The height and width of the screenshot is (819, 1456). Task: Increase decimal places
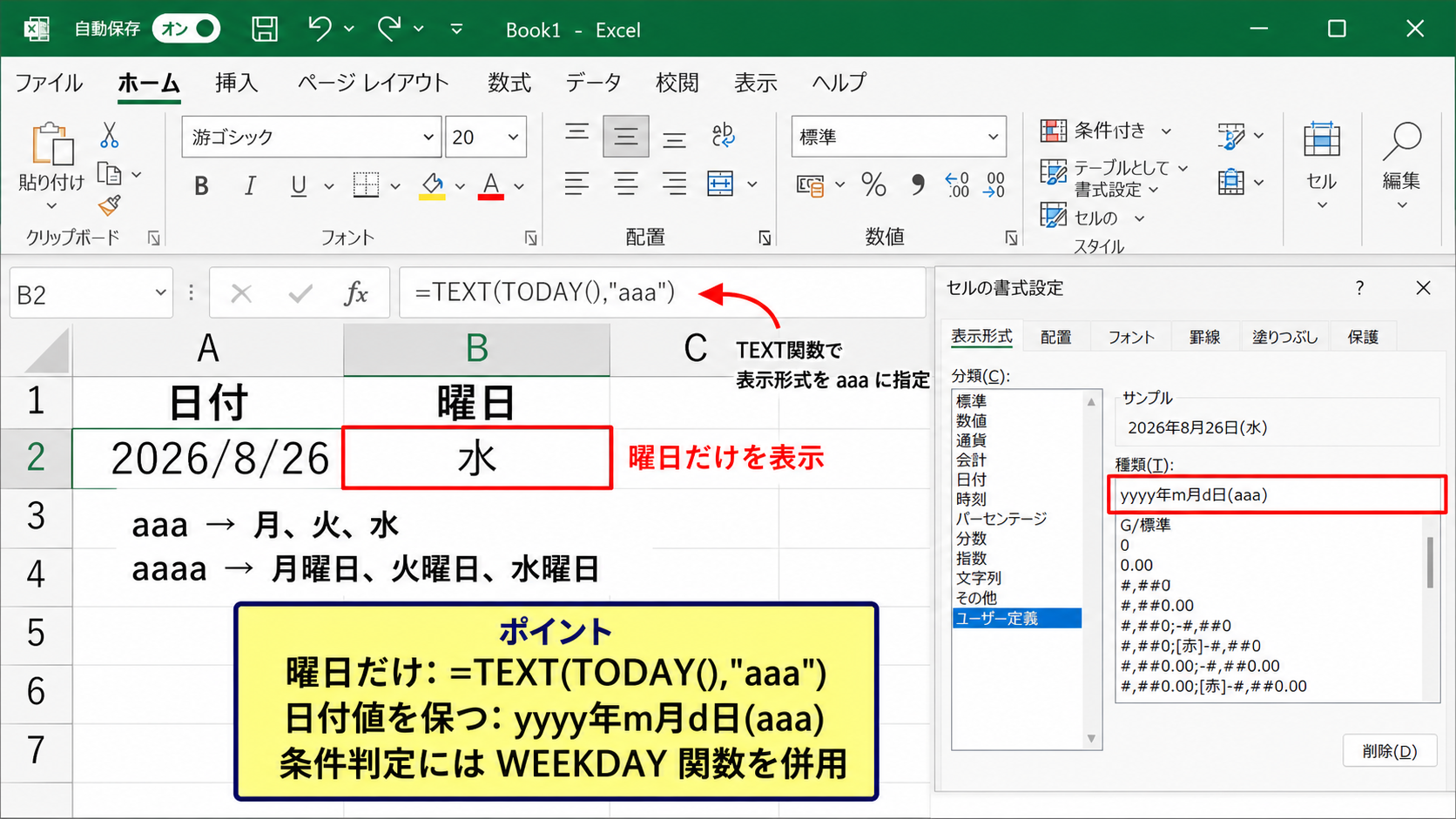[957, 185]
